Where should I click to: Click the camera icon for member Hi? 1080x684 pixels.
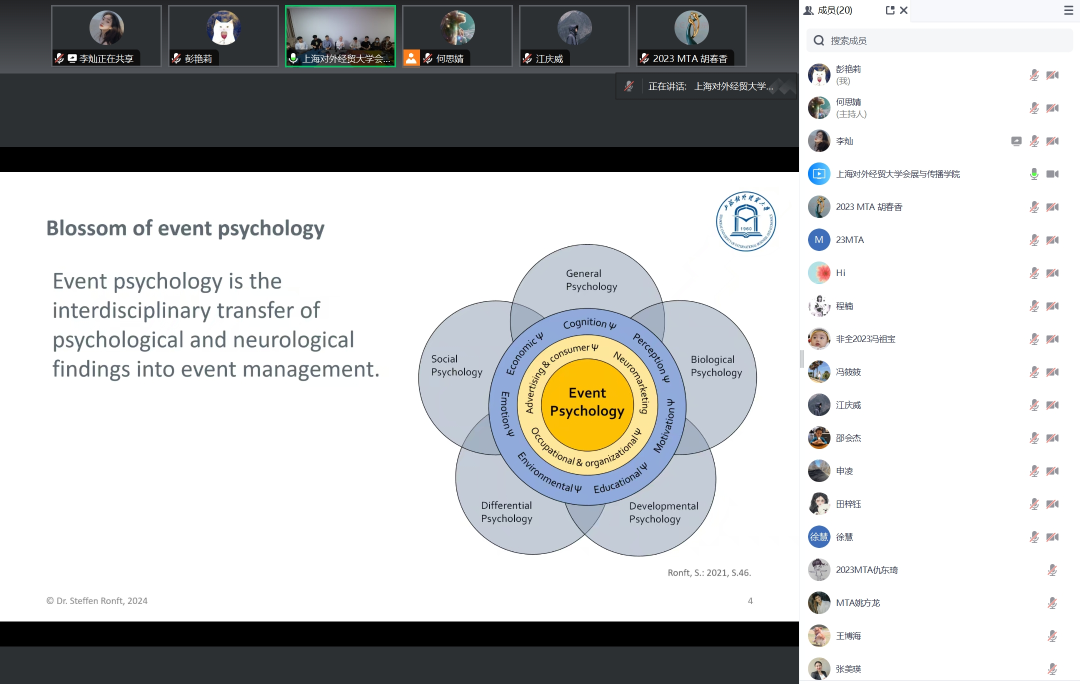tap(1052, 273)
